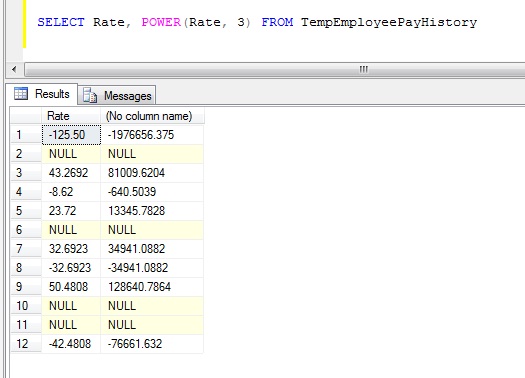Click row header number 9
Screen dimensions: 525x378
26,287
